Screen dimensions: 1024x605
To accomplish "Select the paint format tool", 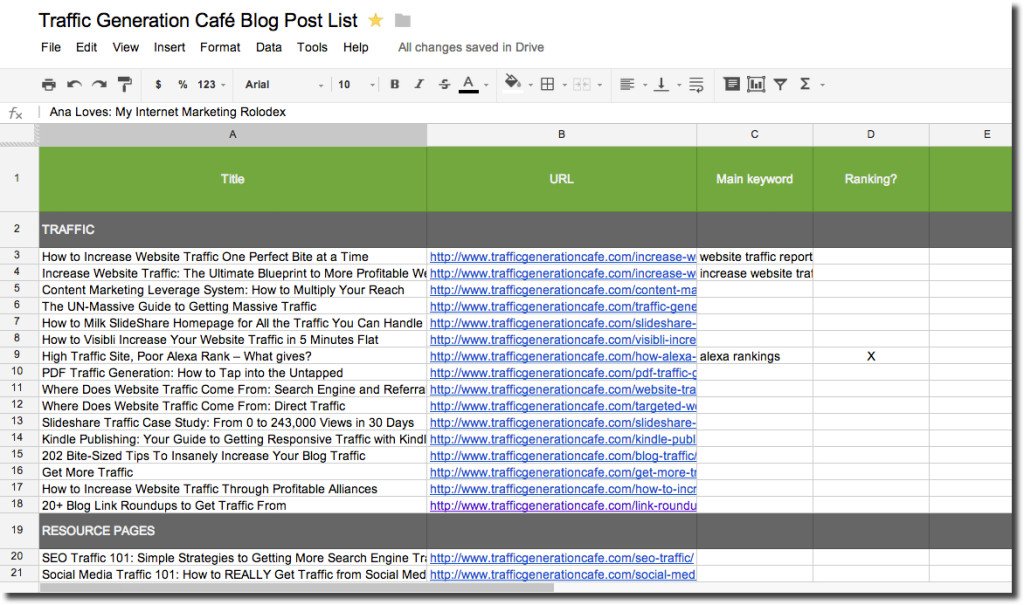I will (124, 84).
